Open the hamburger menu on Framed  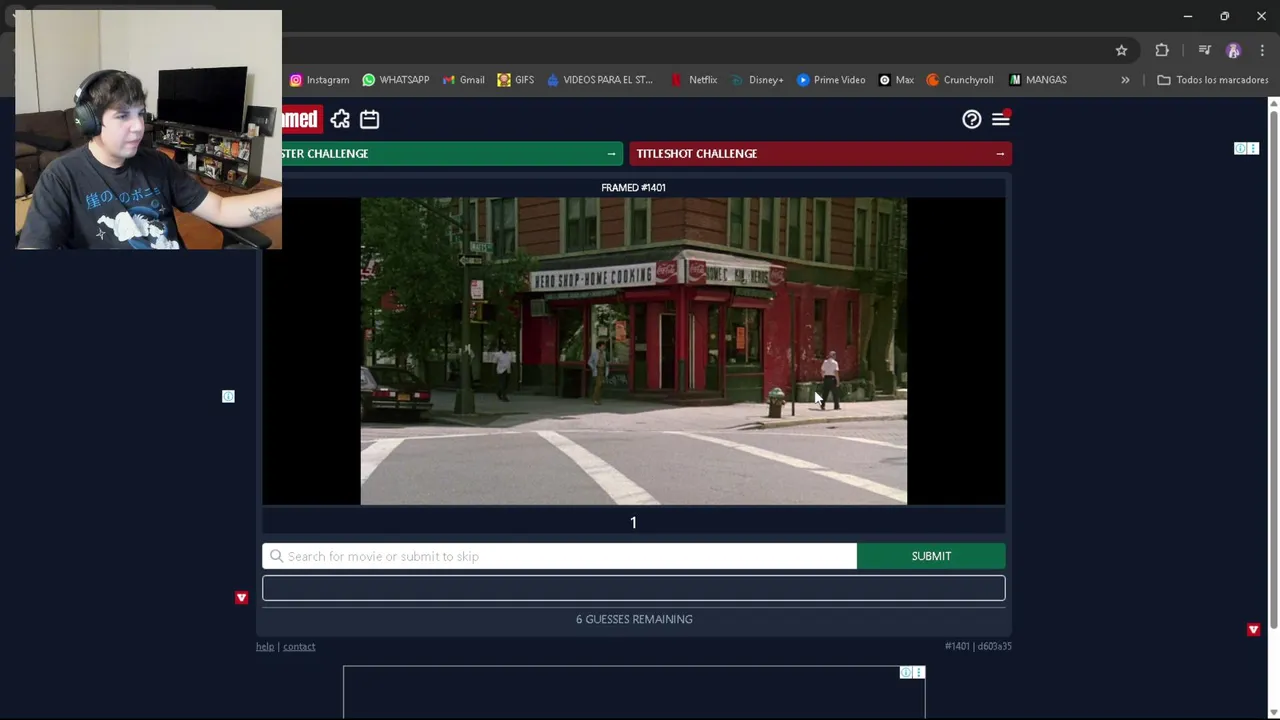click(x=1001, y=119)
